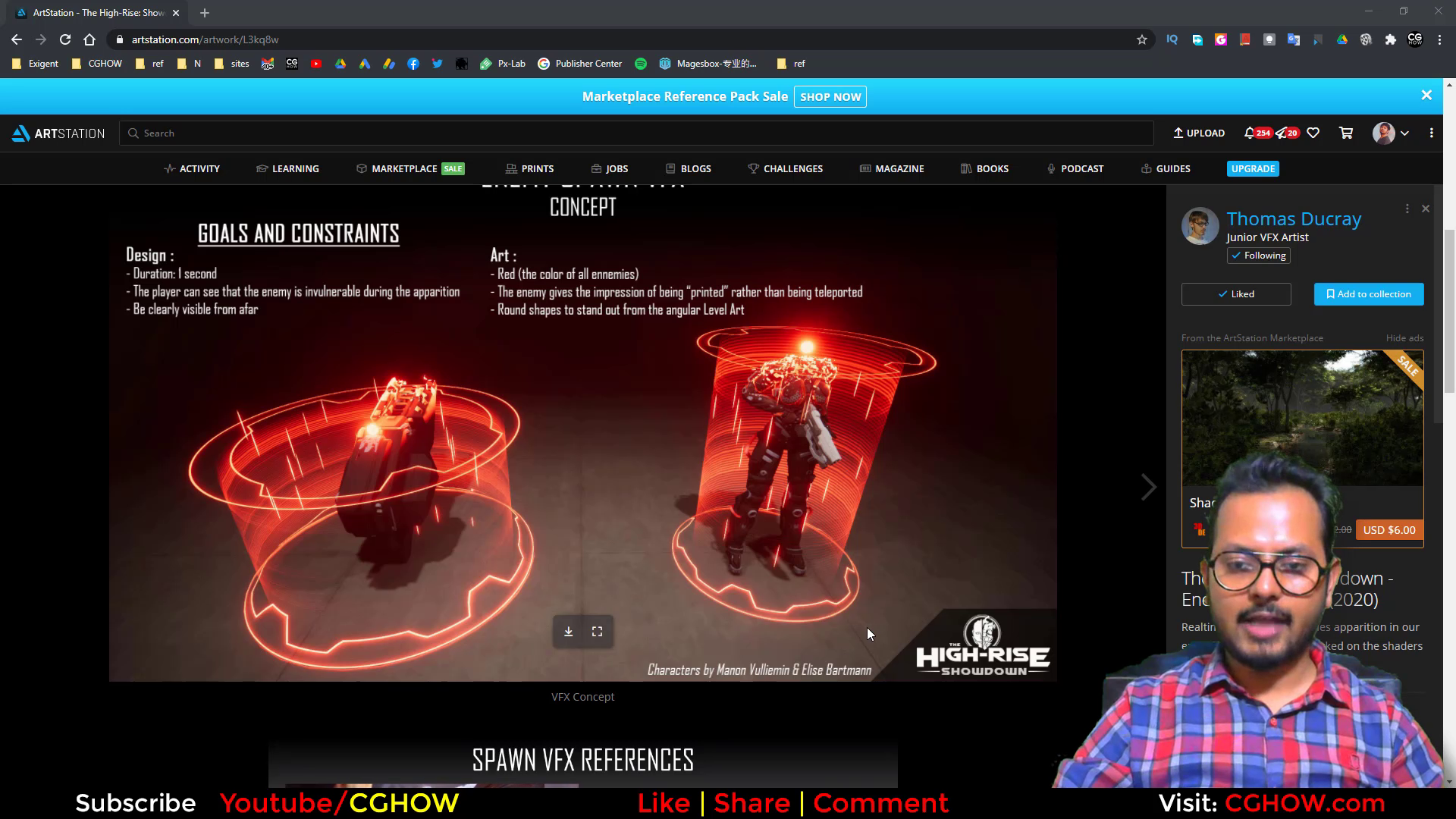
Task: Open your Likes via the heart icon
Action: pyautogui.click(x=1313, y=133)
